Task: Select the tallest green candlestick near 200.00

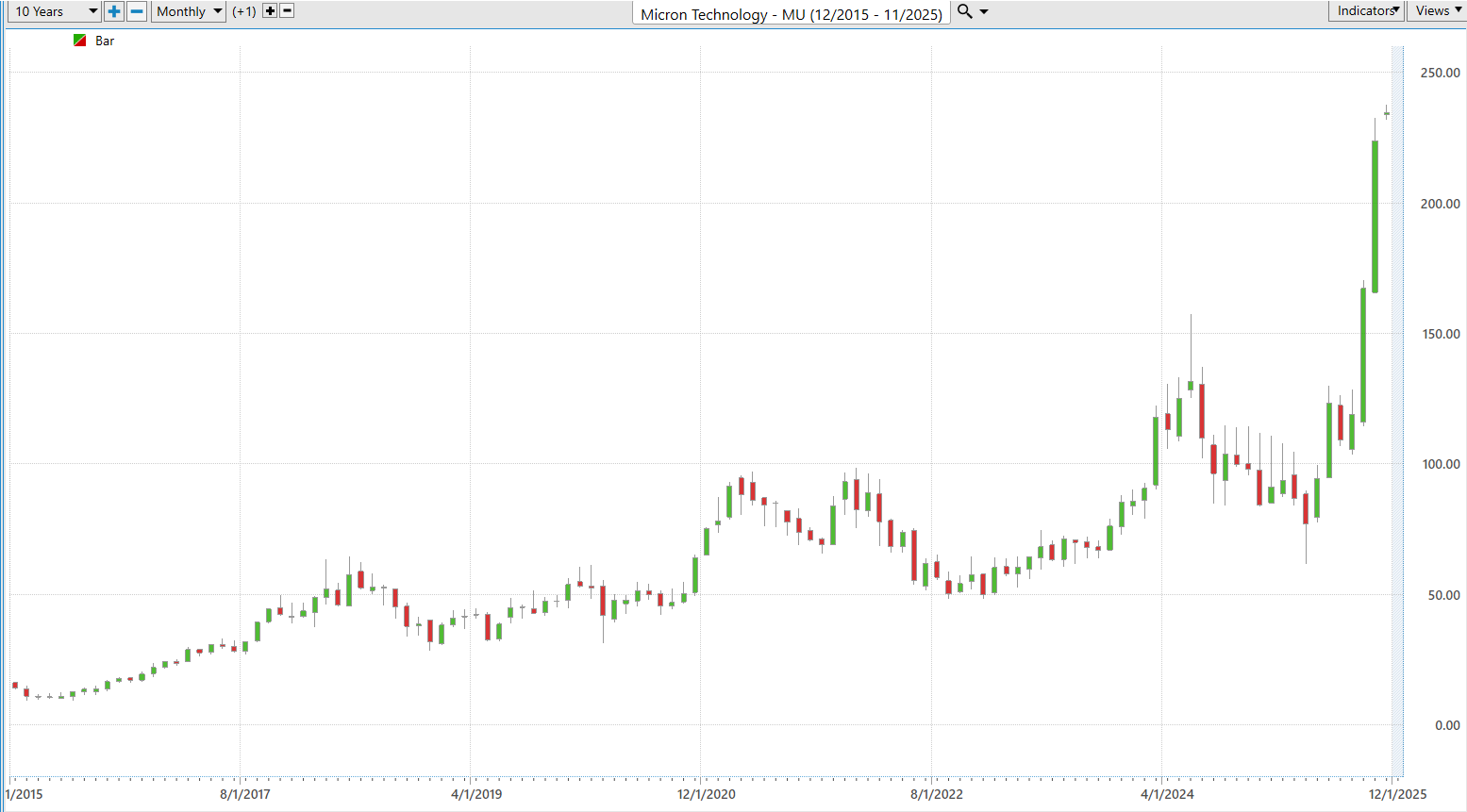Action: tap(1375, 217)
